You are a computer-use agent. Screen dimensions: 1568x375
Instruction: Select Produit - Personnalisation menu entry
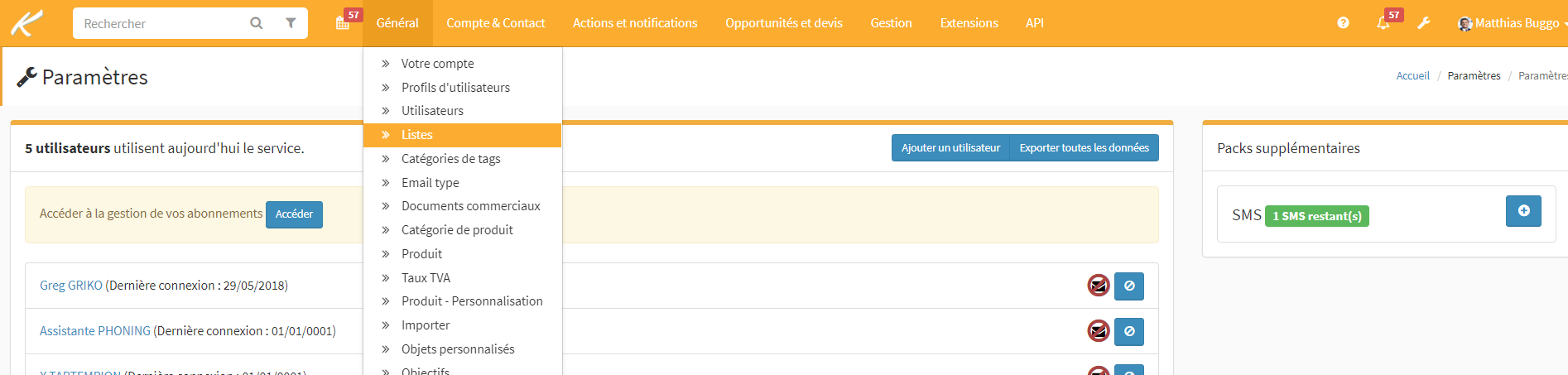point(462,301)
